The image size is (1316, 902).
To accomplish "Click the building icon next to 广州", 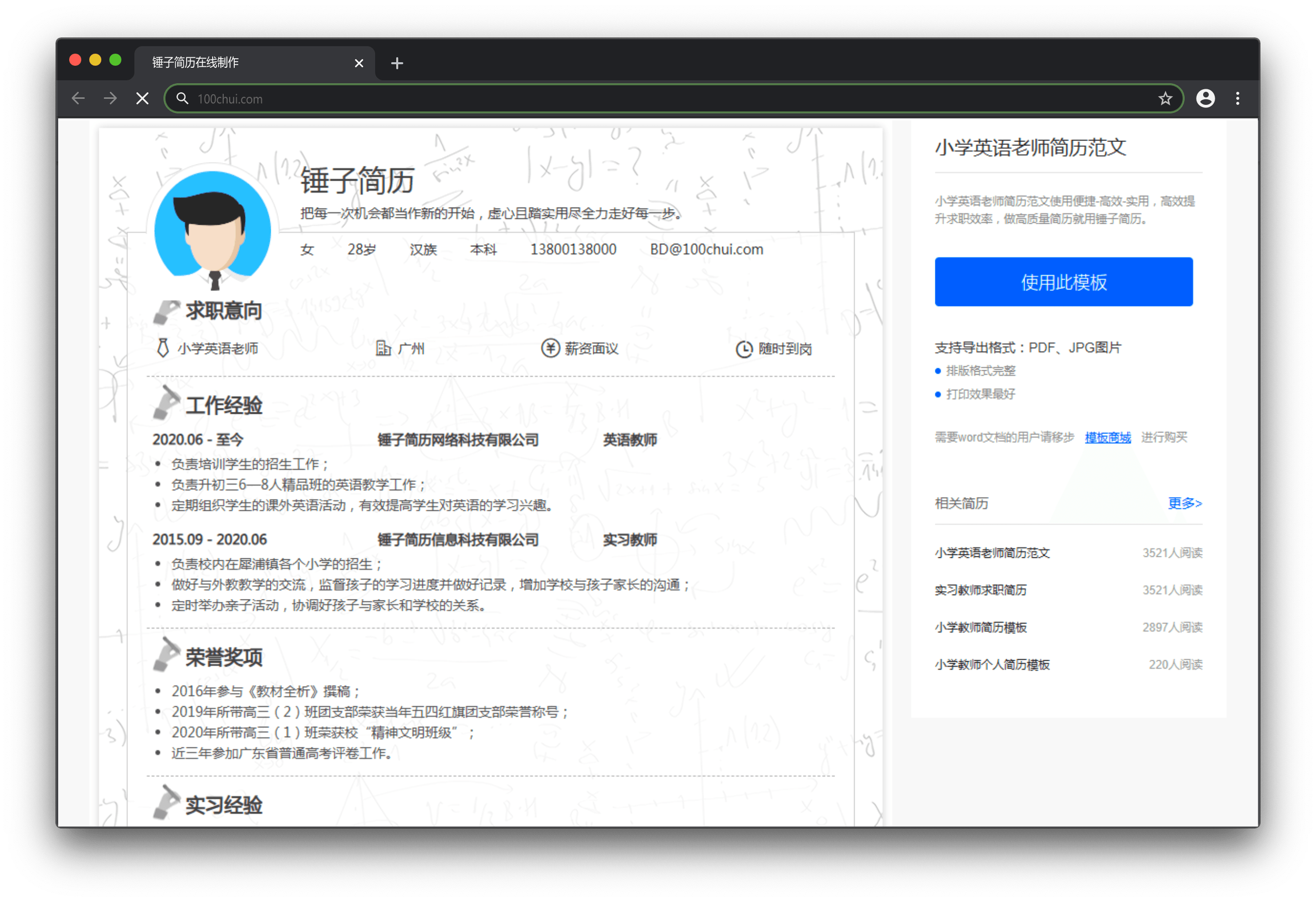I will [383, 348].
